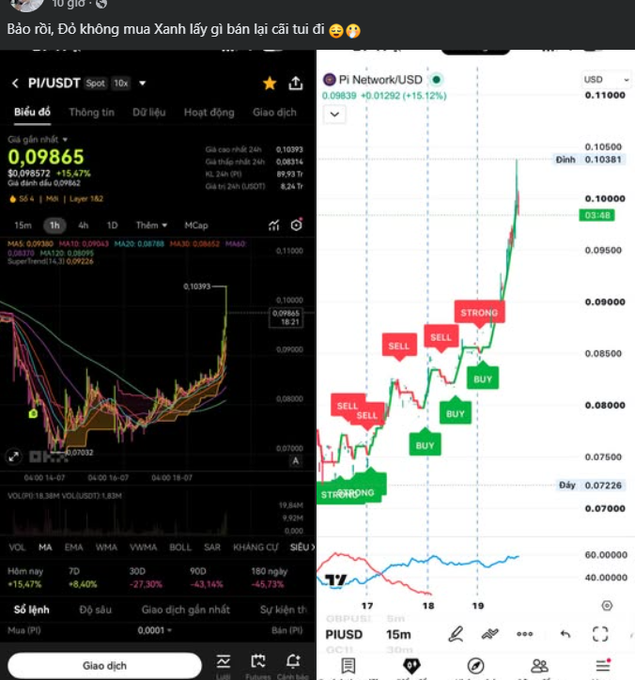The height and width of the screenshot is (680, 635).
Task: Open the 15m interval selector
Action: tap(398, 634)
